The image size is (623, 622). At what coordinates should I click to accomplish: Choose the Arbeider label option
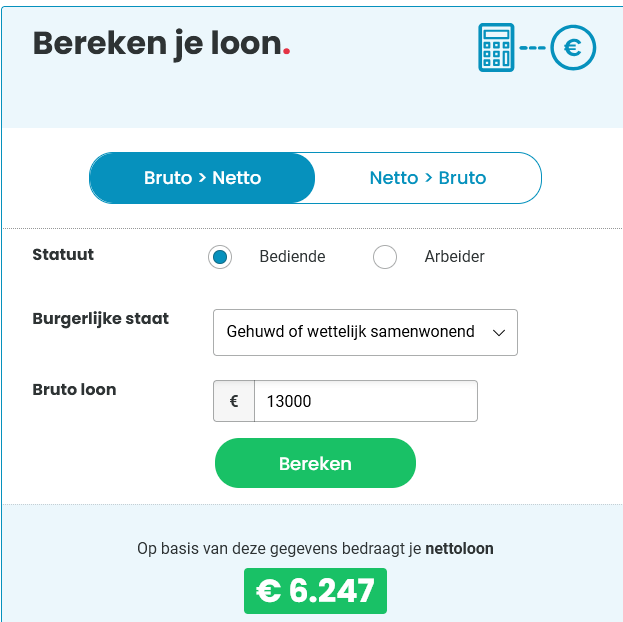[x=455, y=257]
